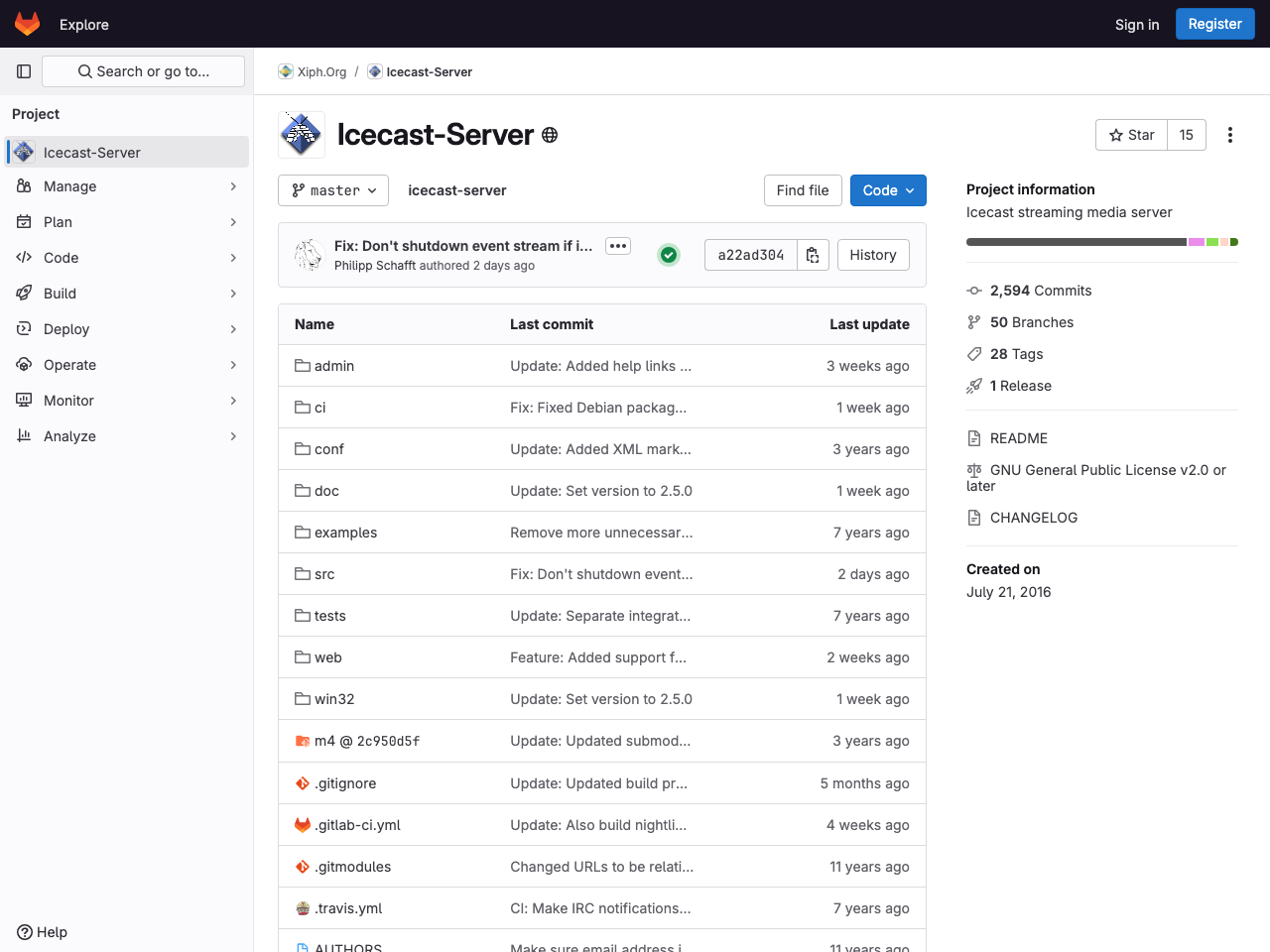Open the pipeline passed status icon

668,255
